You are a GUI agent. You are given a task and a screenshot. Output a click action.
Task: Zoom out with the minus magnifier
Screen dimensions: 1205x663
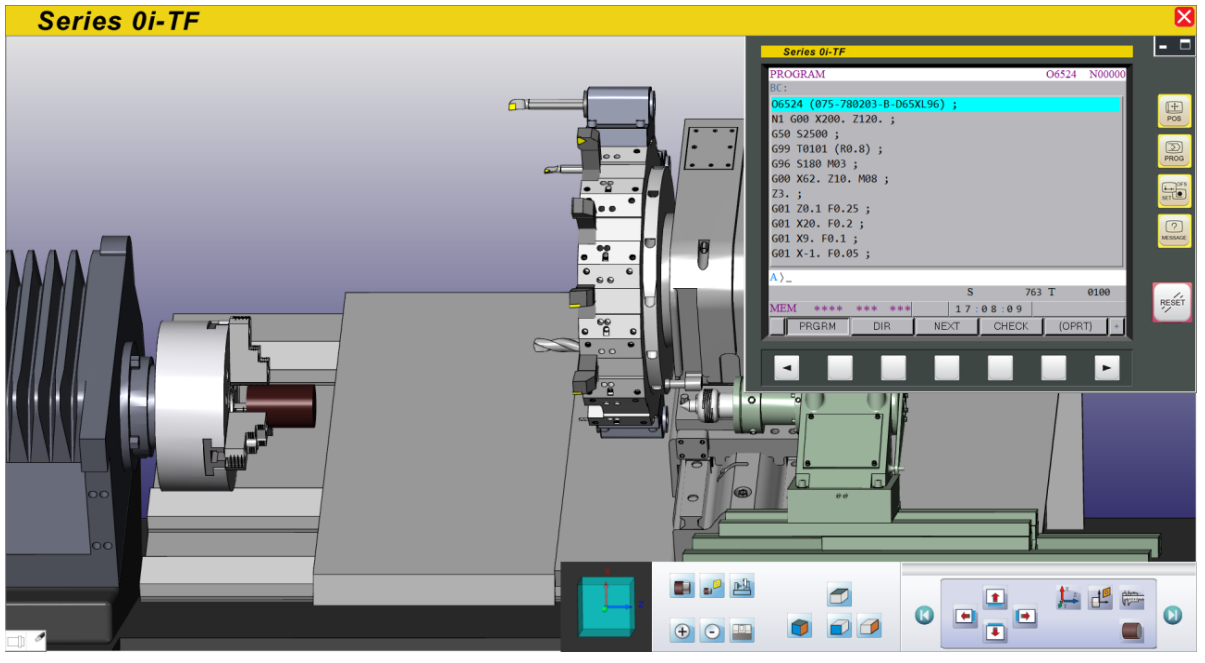[x=712, y=631]
